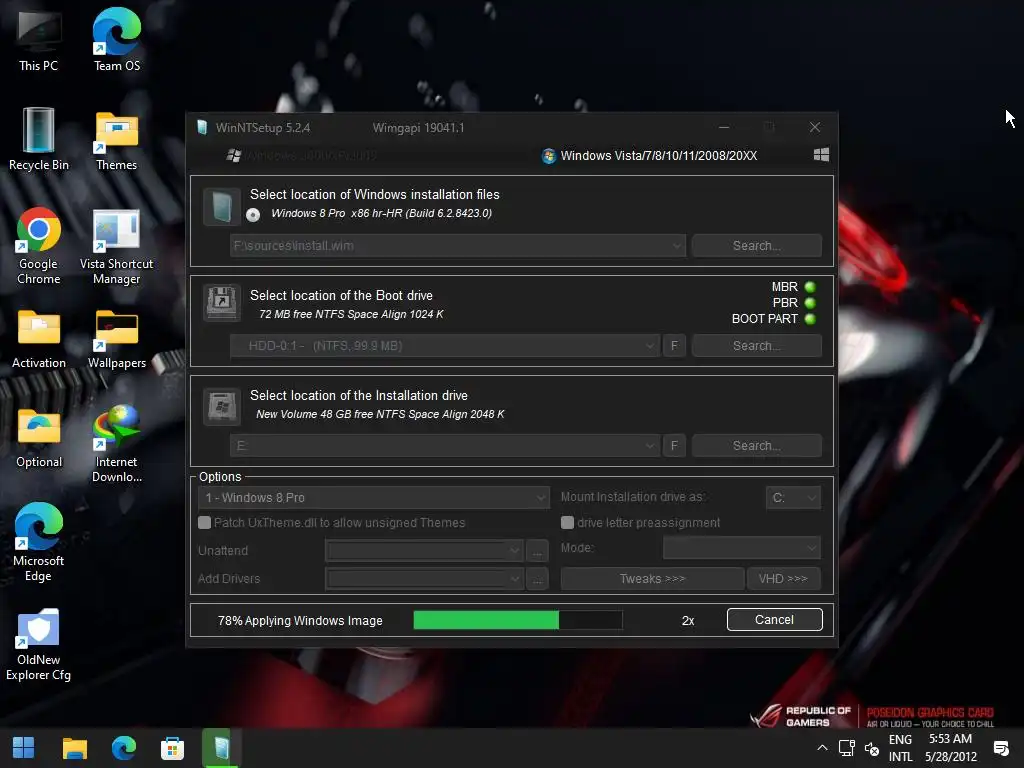Image resolution: width=1024 pixels, height=768 pixels.
Task: Open the Mode dropdown
Action: coord(742,548)
